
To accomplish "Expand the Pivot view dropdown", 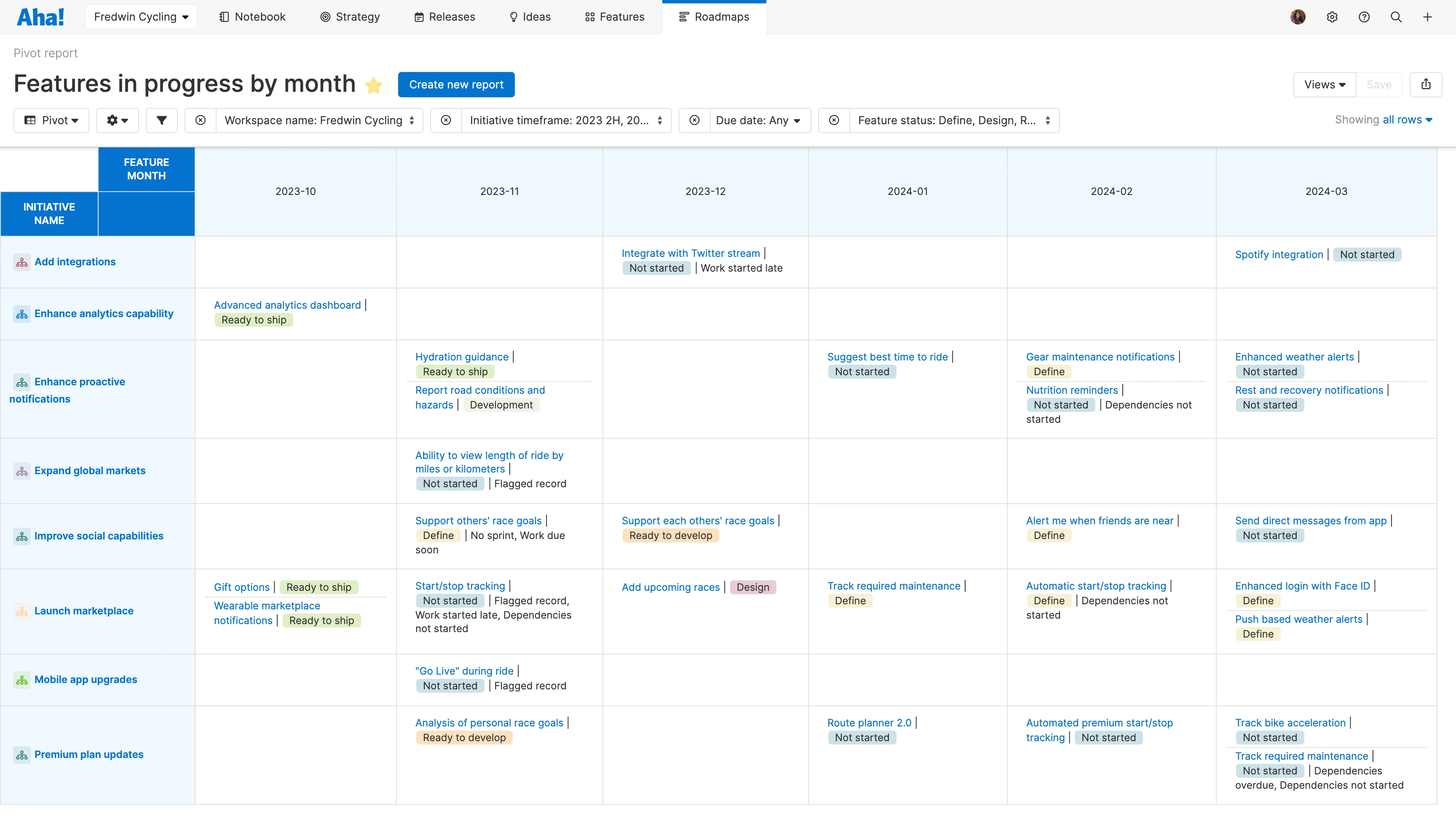I will point(51,120).
